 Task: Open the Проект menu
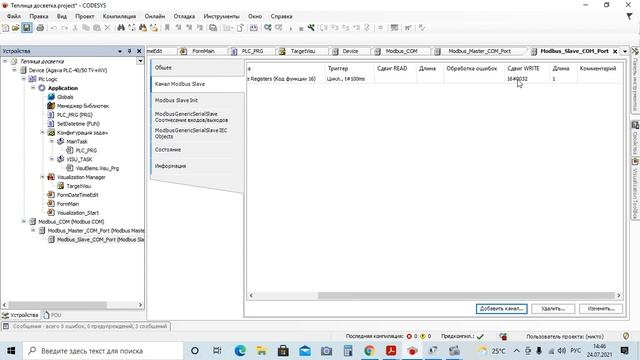[x=84, y=16]
